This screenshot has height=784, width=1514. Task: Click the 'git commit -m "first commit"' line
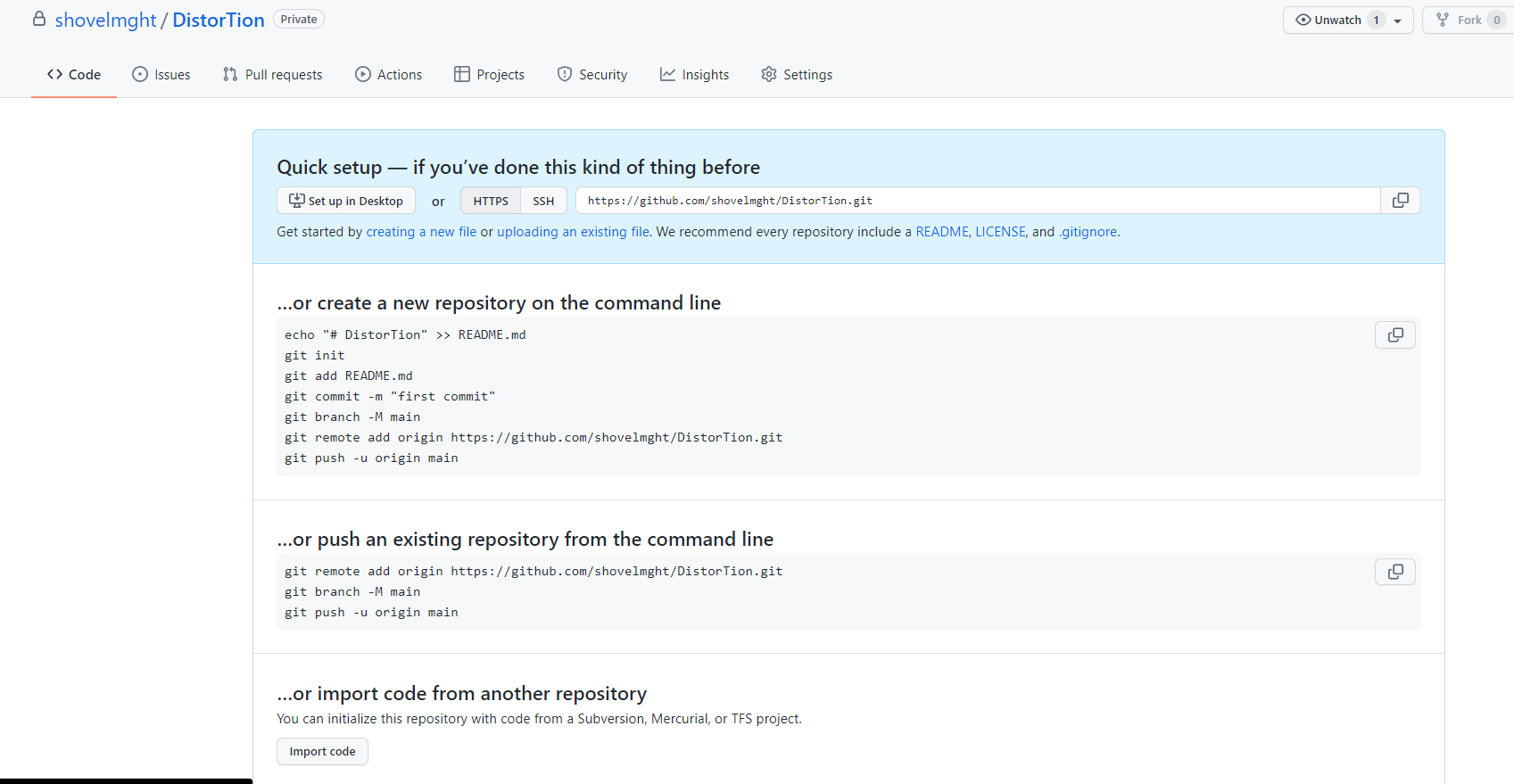pyautogui.click(x=390, y=396)
